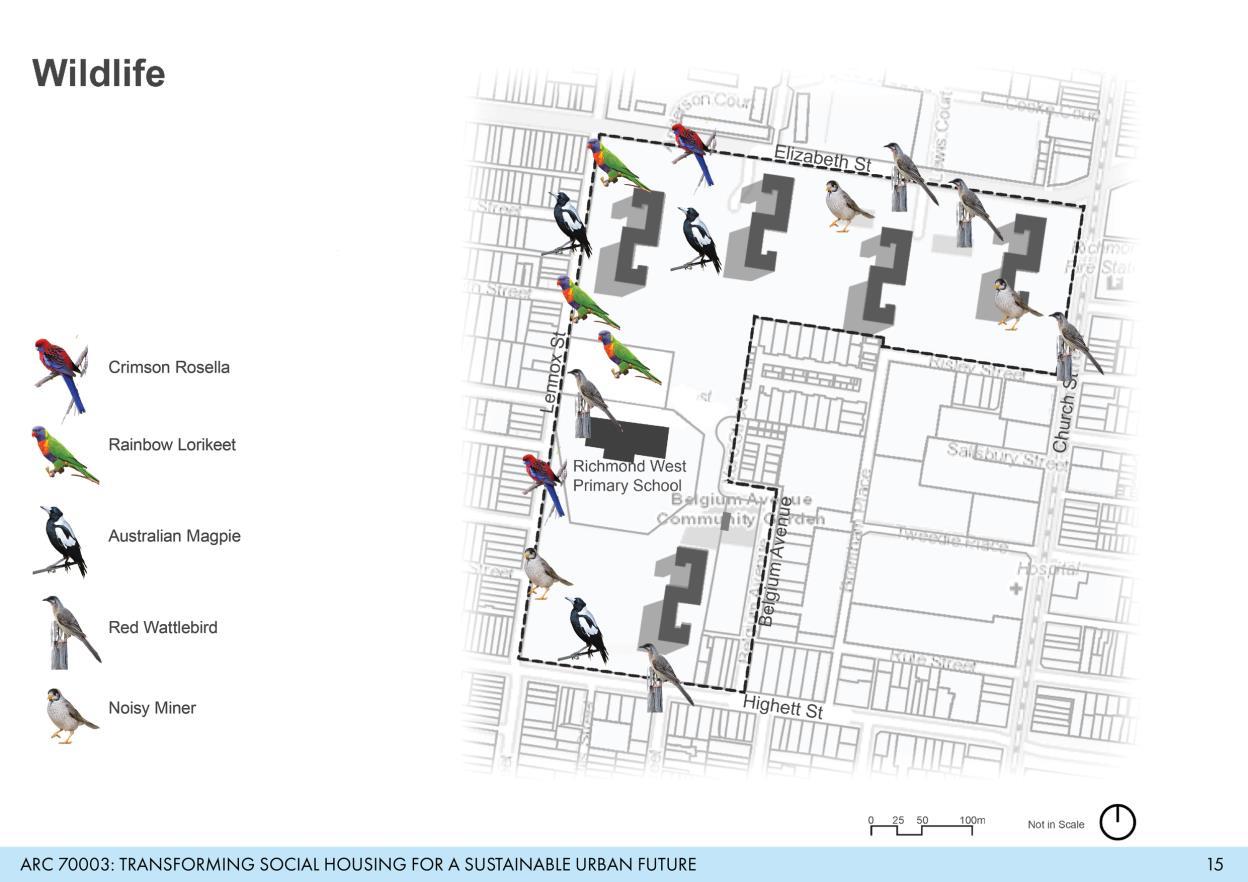Click the 'Not in Scale' note
This screenshot has height=882, width=1248.
(1056, 824)
